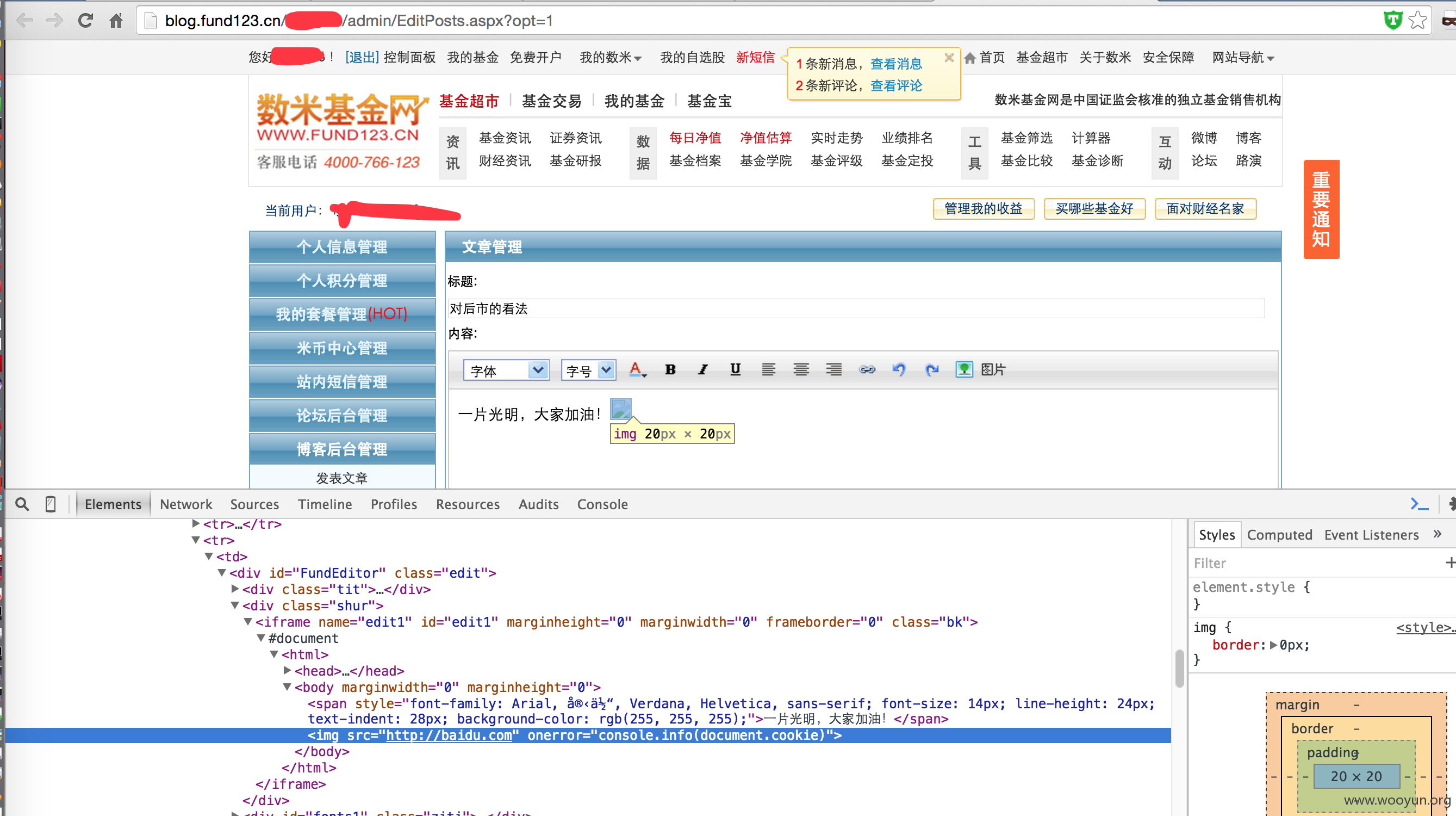Toggle DevTools device mode icon
This screenshot has height=816, width=1456.
(x=51, y=504)
